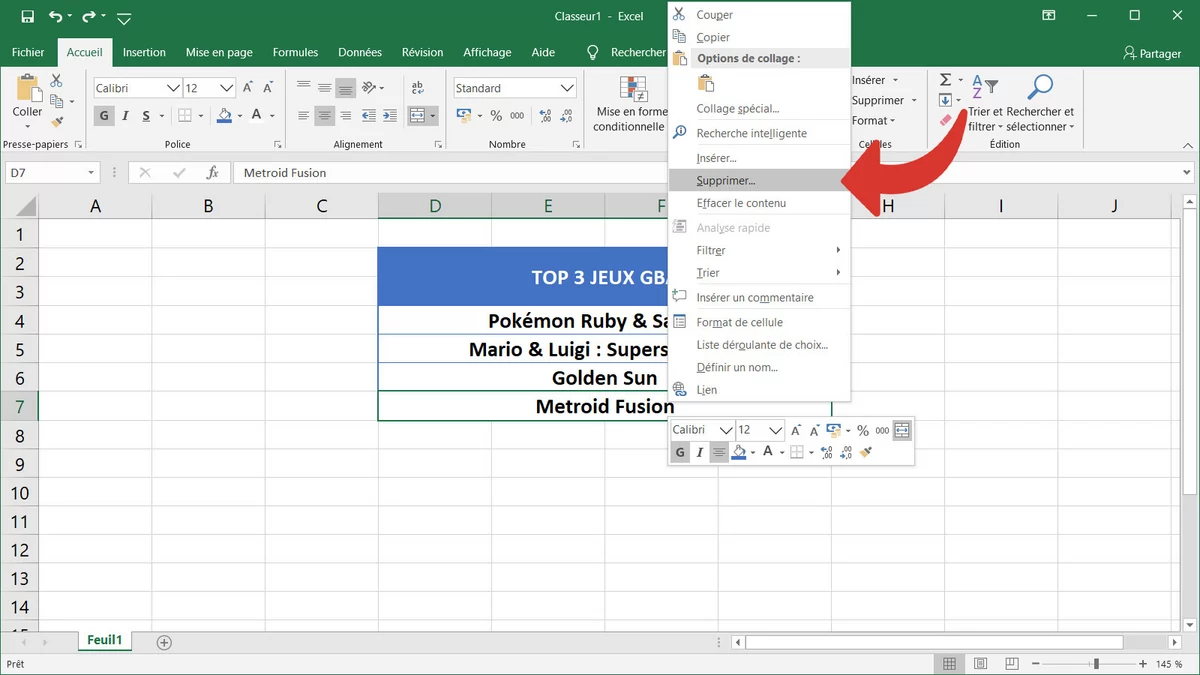Toggle align left in the ribbon
Viewport: 1200px width, 675px height.
click(x=303, y=116)
